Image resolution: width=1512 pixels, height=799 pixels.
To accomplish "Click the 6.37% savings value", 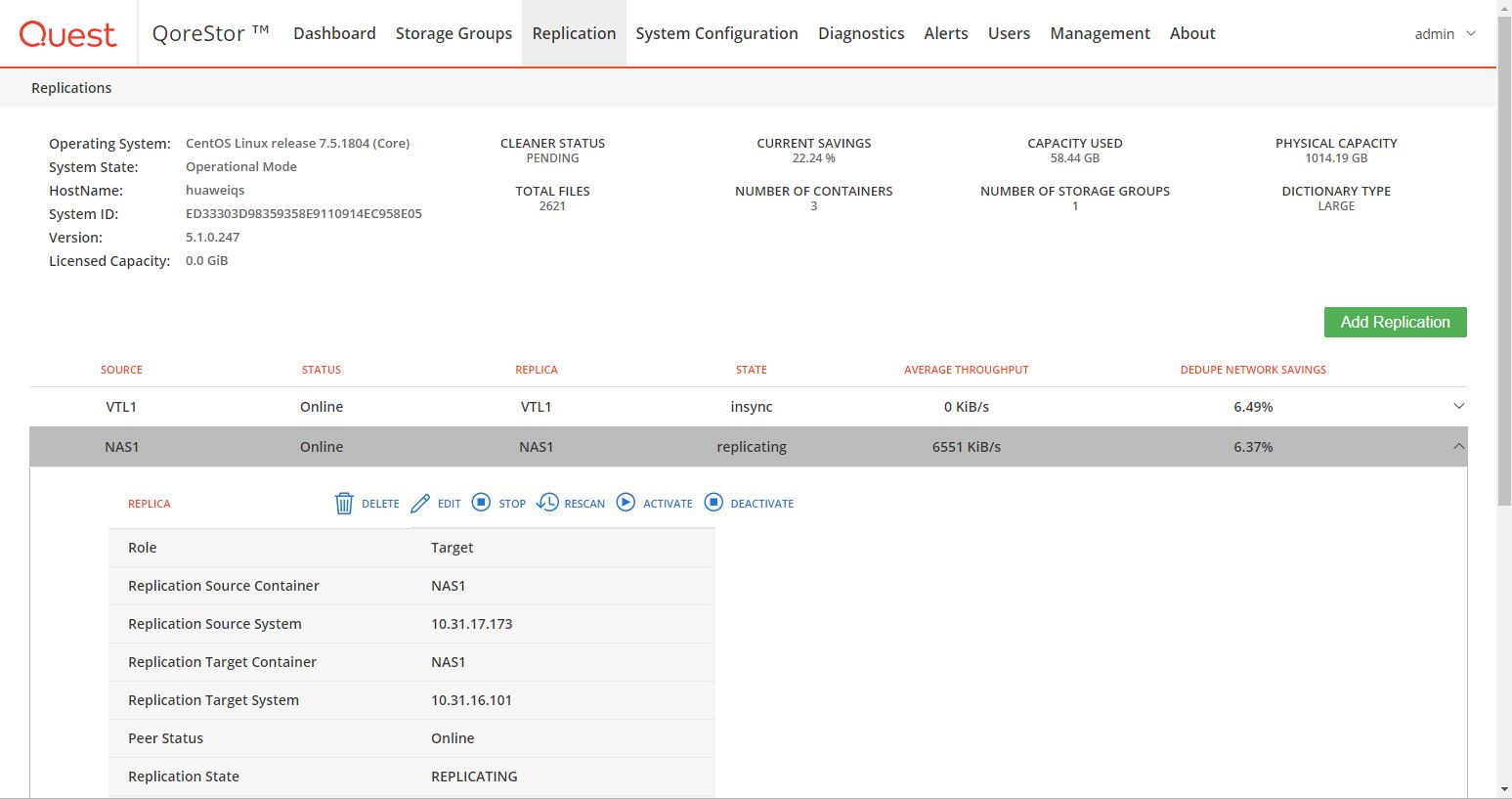I will [1253, 447].
